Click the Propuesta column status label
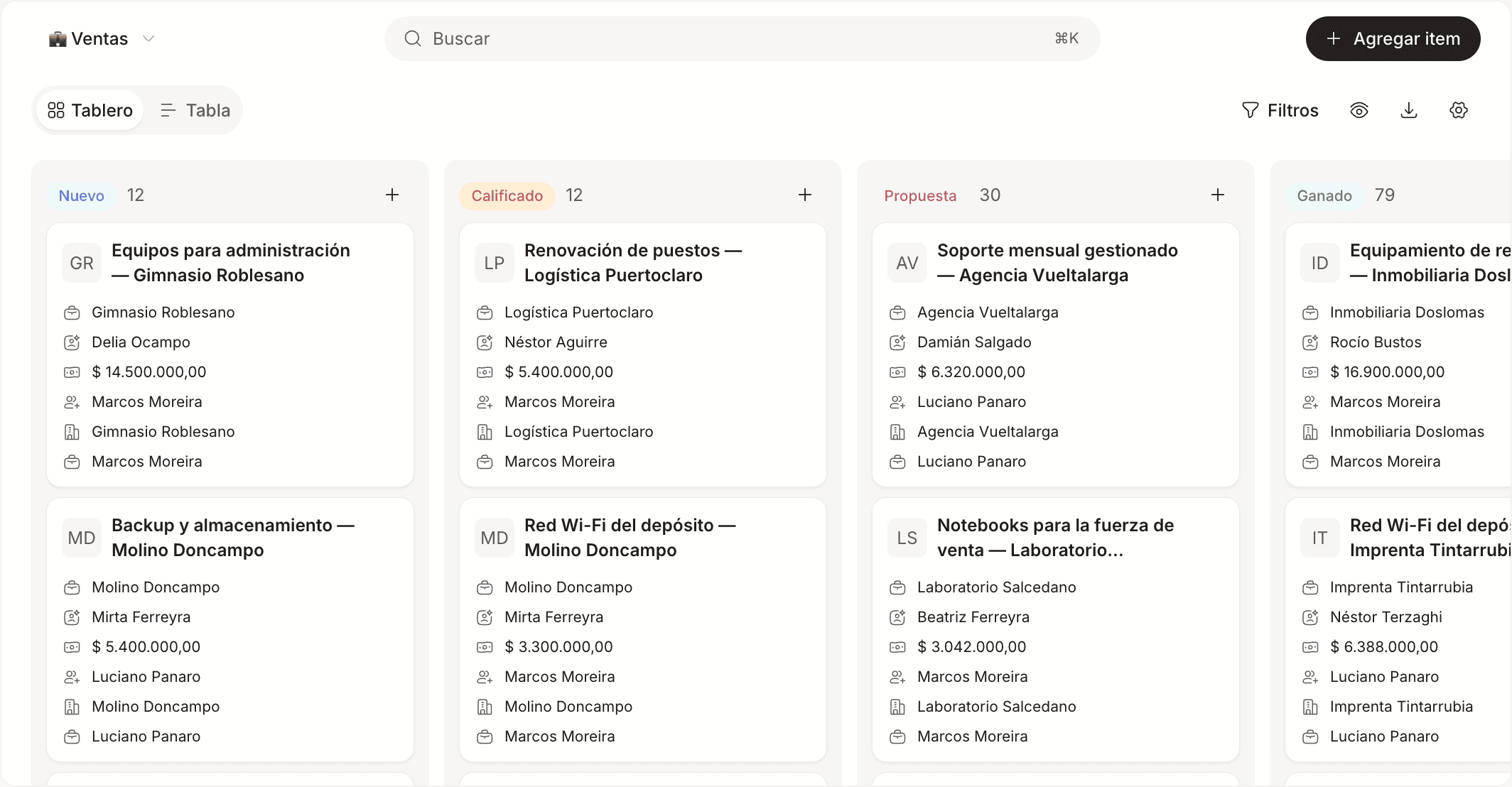Image resolution: width=1512 pixels, height=787 pixels. [920, 195]
